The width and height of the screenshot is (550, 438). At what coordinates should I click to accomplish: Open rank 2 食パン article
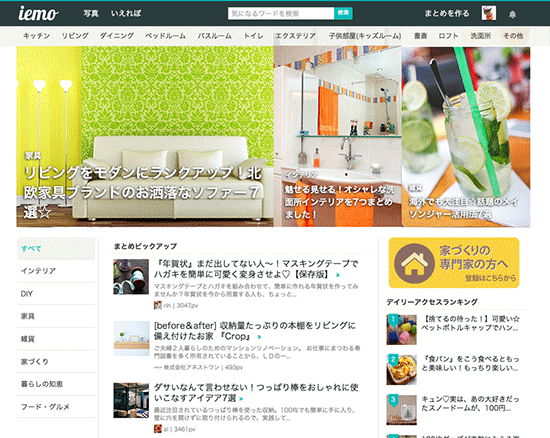tap(471, 363)
